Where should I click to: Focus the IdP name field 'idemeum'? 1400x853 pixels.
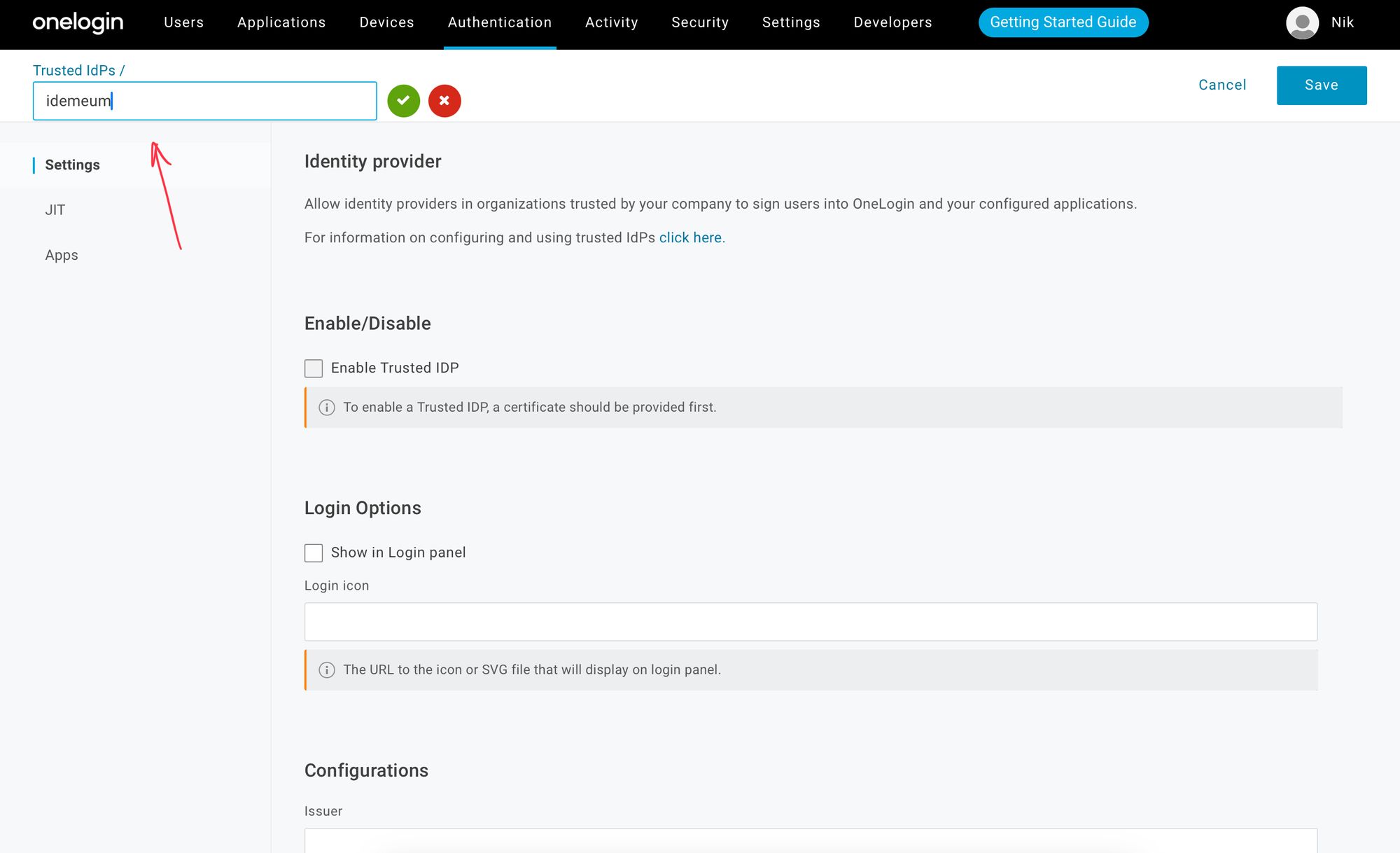(x=205, y=101)
